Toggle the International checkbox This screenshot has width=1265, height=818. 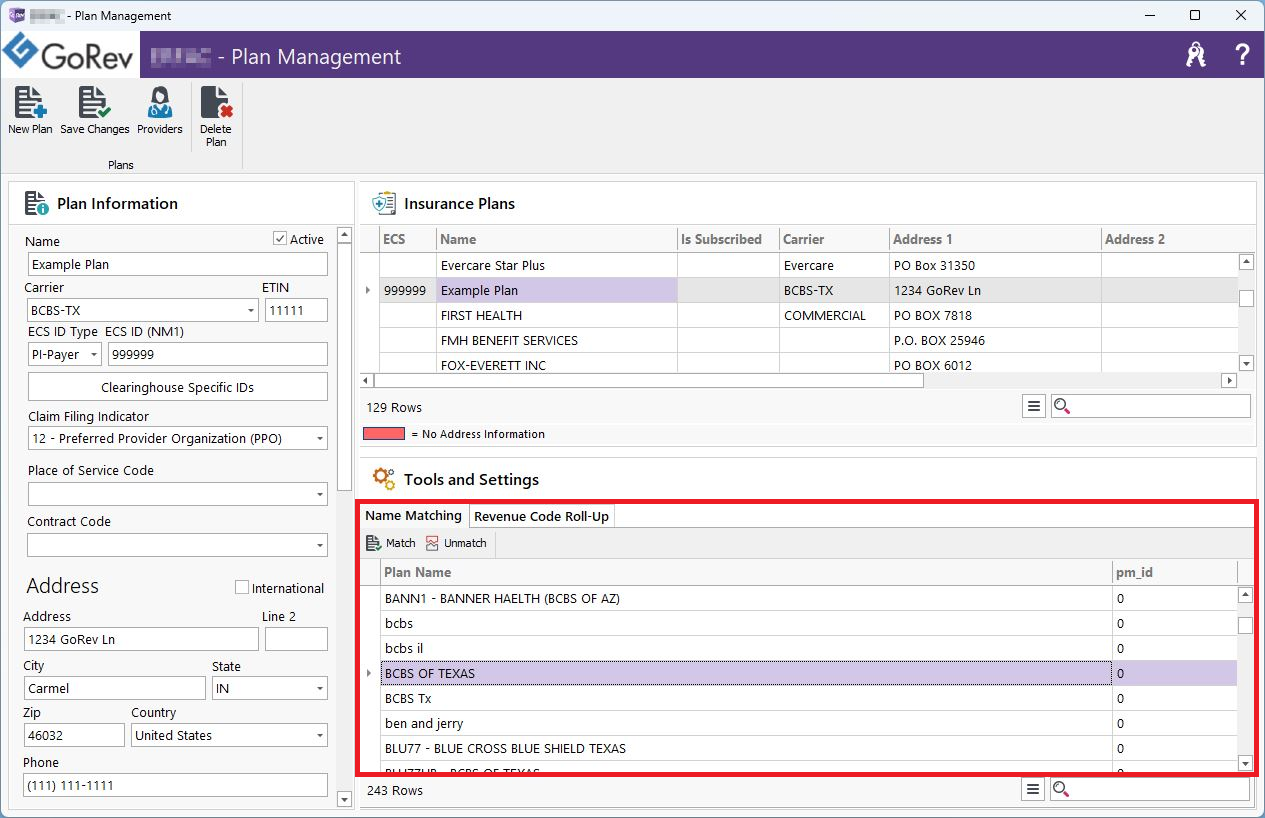241,588
